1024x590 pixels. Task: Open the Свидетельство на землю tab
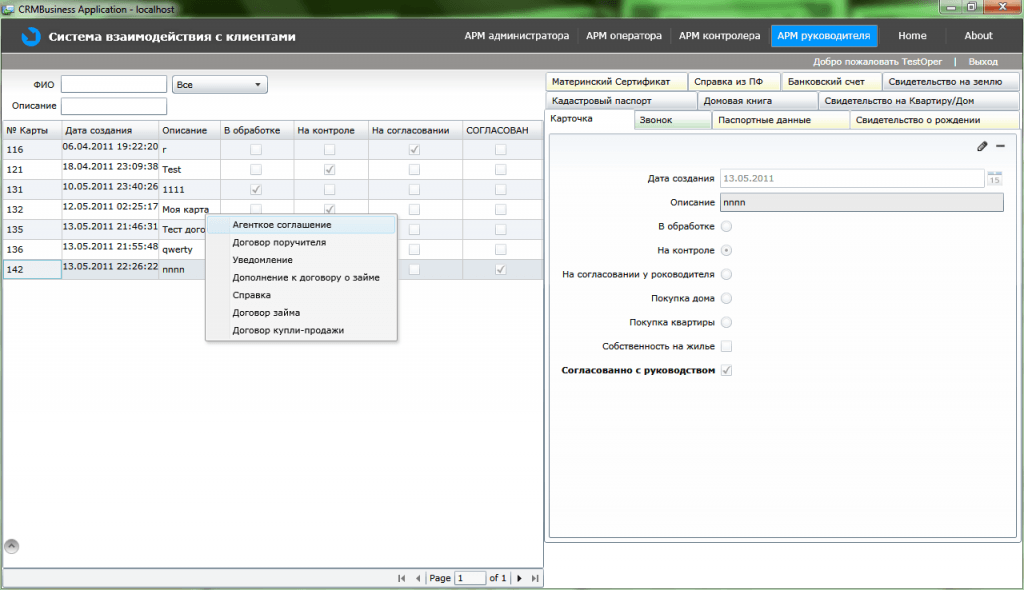[951, 82]
